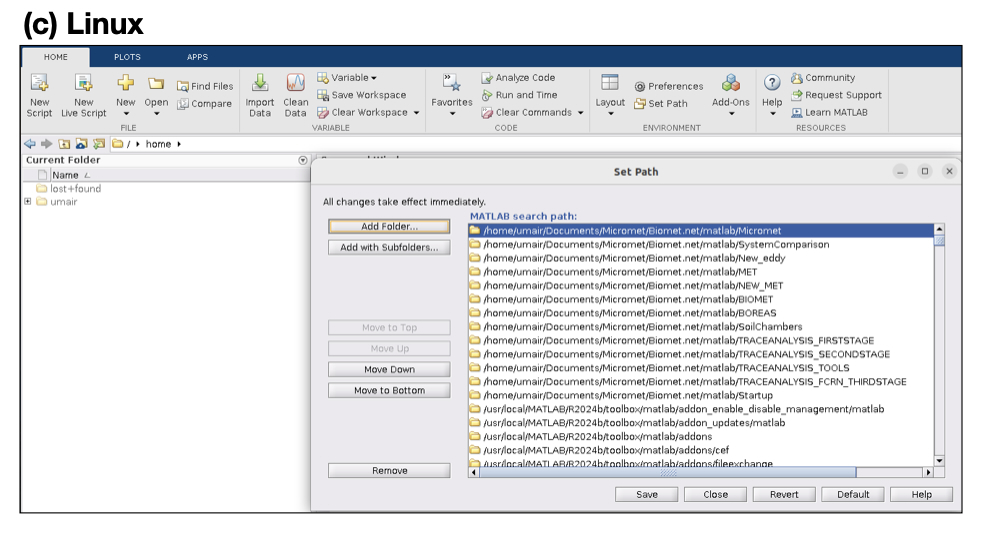This screenshot has height=535, width=986.
Task: Expand the Clear Commands dropdown arrow
Action: [580, 113]
